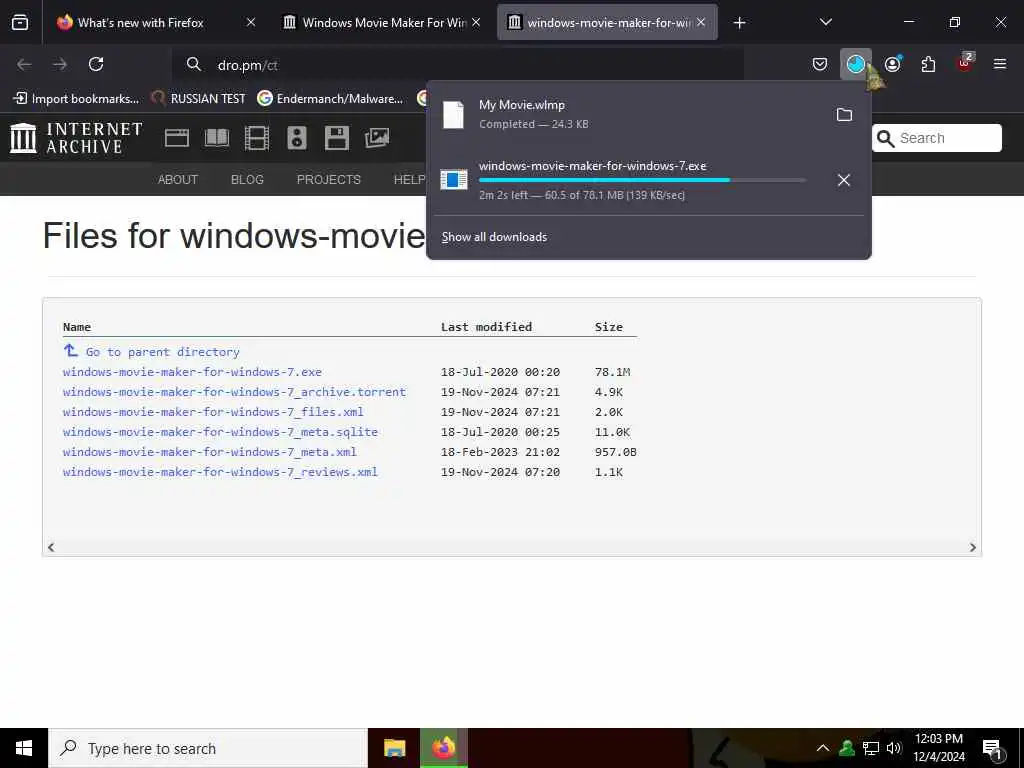Open the Firefox account icon
The width and height of the screenshot is (1024, 768).
(892, 64)
